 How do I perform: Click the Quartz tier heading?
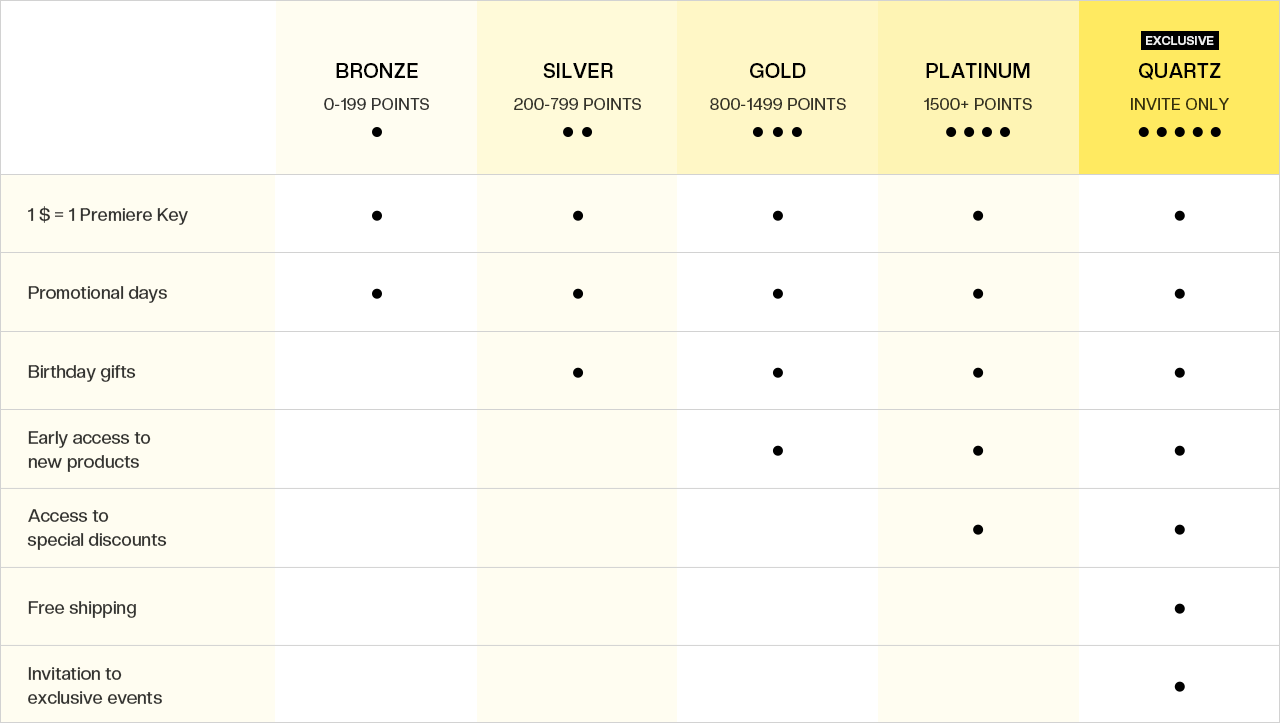pos(1179,72)
